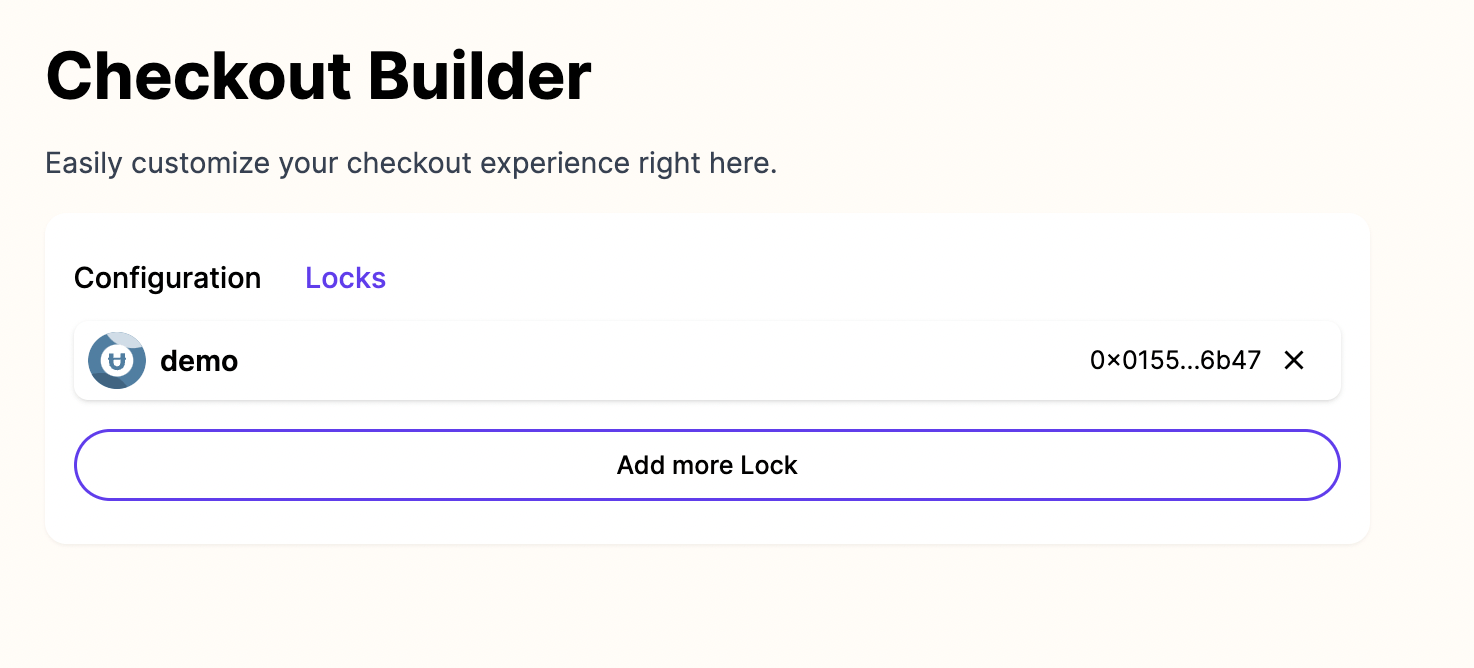Image resolution: width=1474 pixels, height=668 pixels.
Task: Tap the blue Unlock logo beside demo
Action: pyautogui.click(x=117, y=360)
